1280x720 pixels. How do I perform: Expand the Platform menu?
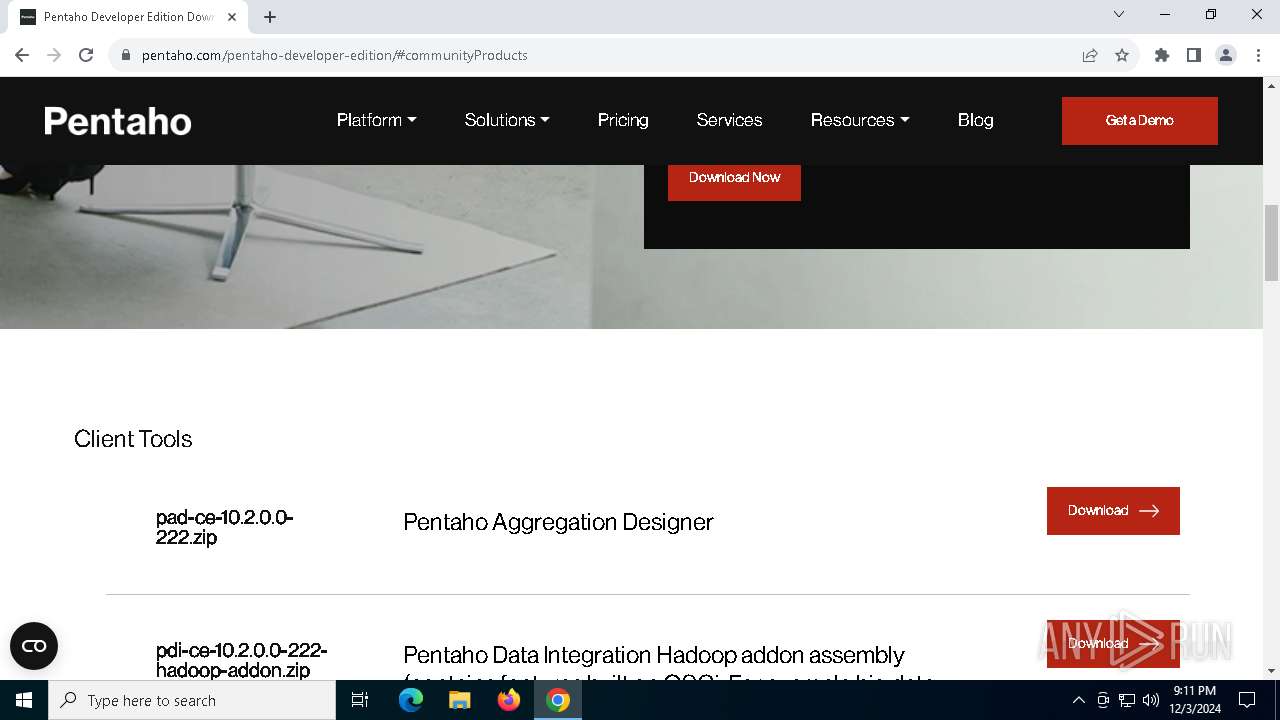point(376,120)
